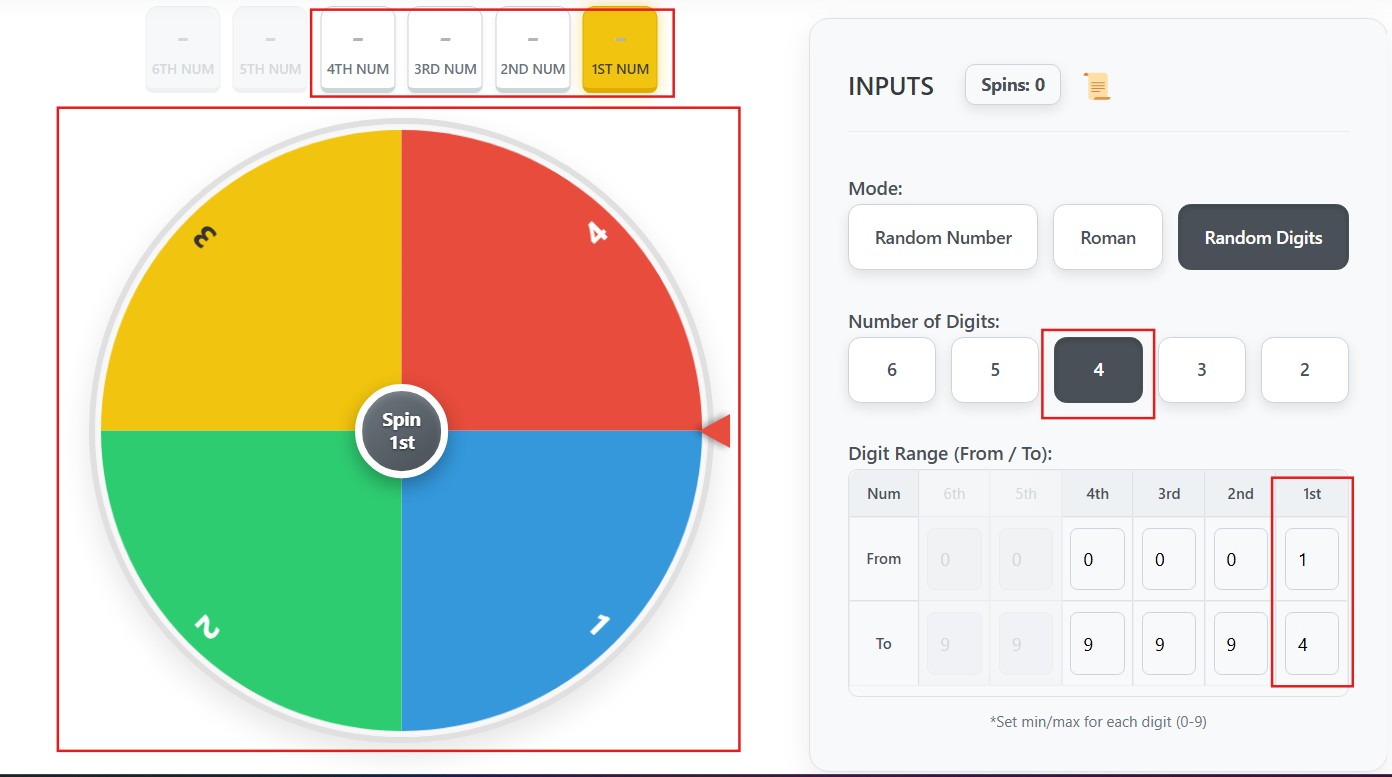Choose 6 for Number of Digits
The width and height of the screenshot is (1392, 777).
click(891, 369)
